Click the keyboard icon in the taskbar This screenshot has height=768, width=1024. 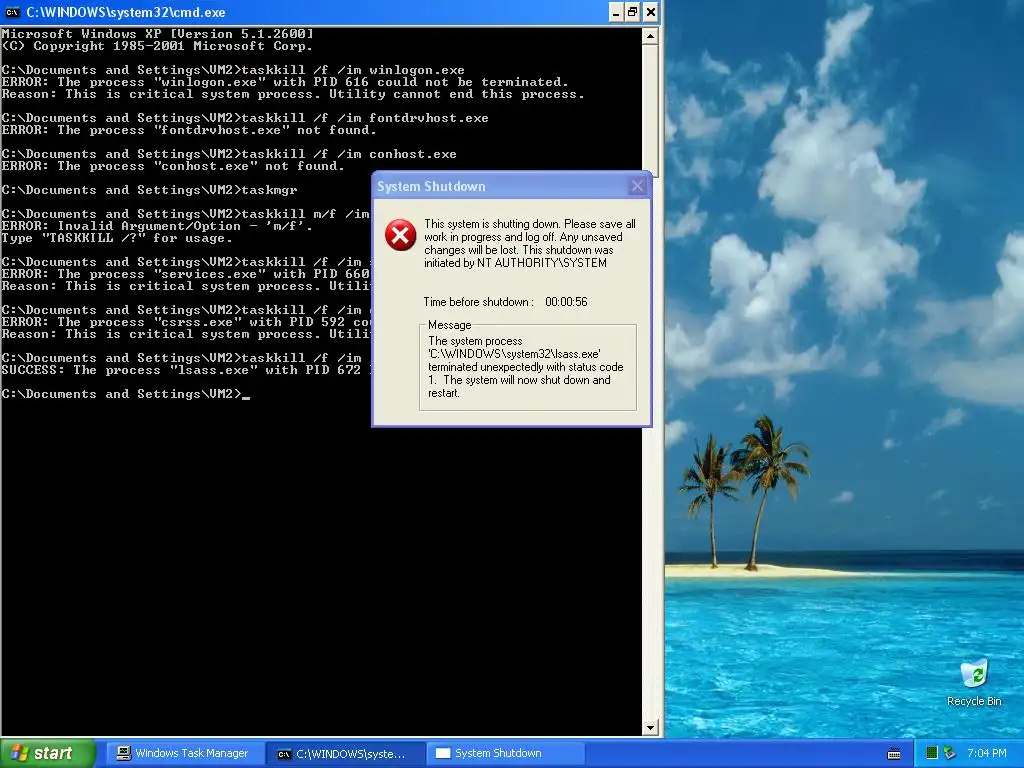(894, 754)
